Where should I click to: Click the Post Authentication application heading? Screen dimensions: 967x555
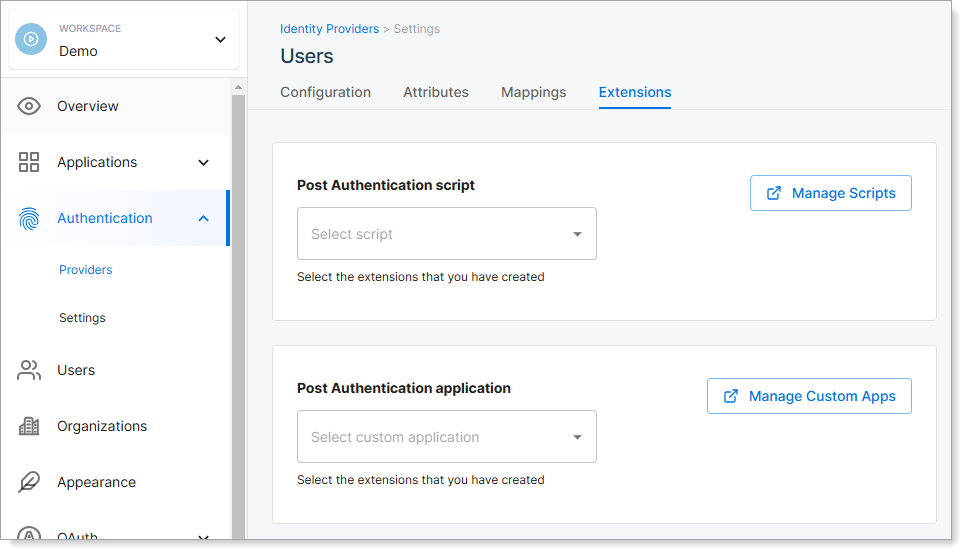click(x=404, y=388)
